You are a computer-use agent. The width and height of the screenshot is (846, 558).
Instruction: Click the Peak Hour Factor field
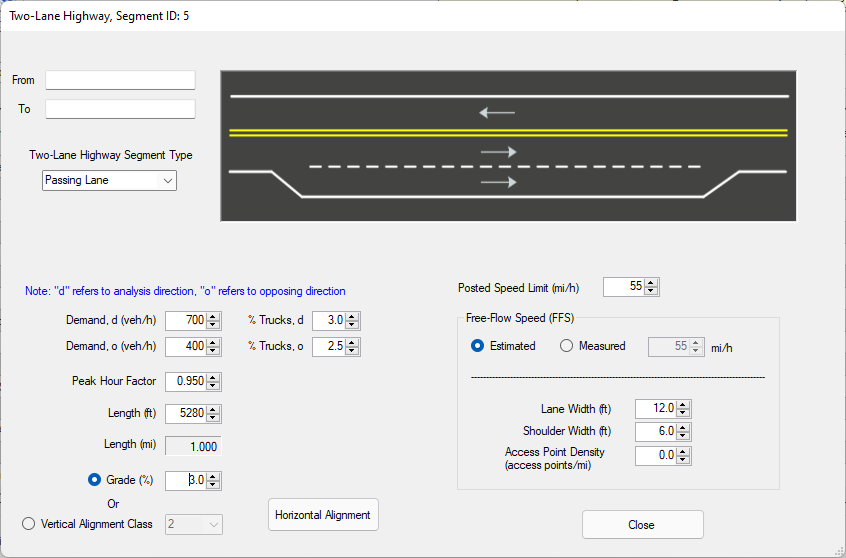click(186, 382)
